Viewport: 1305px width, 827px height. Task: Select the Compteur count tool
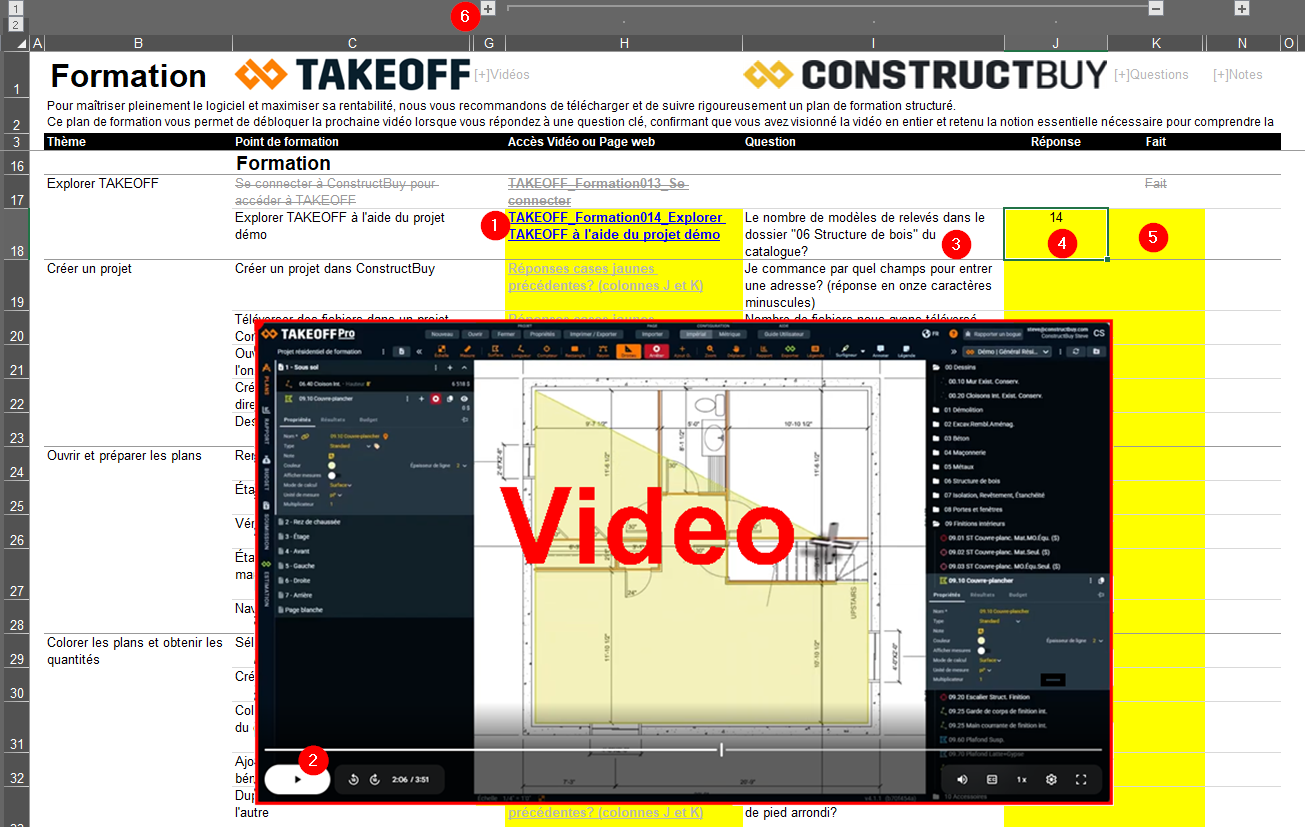coord(547,352)
